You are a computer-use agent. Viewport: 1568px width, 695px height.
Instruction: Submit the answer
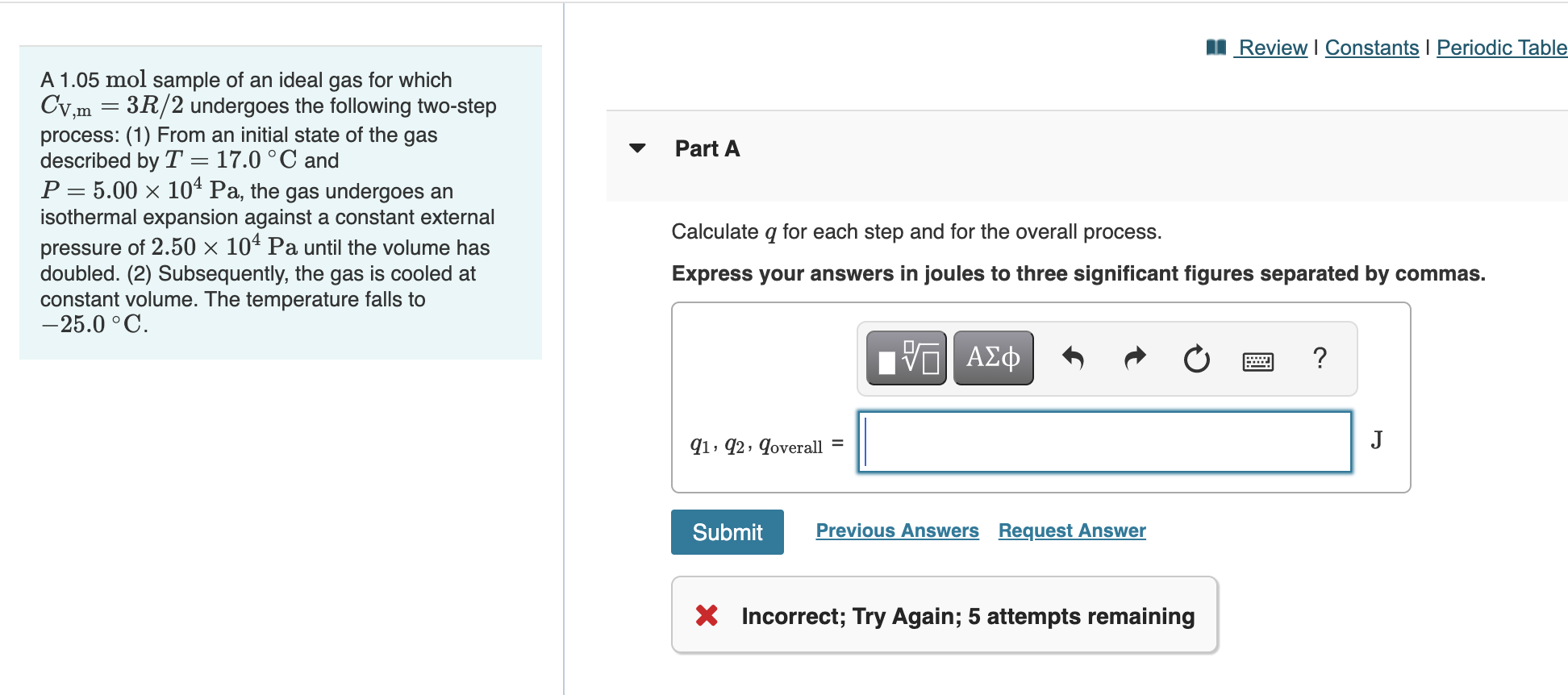(726, 531)
